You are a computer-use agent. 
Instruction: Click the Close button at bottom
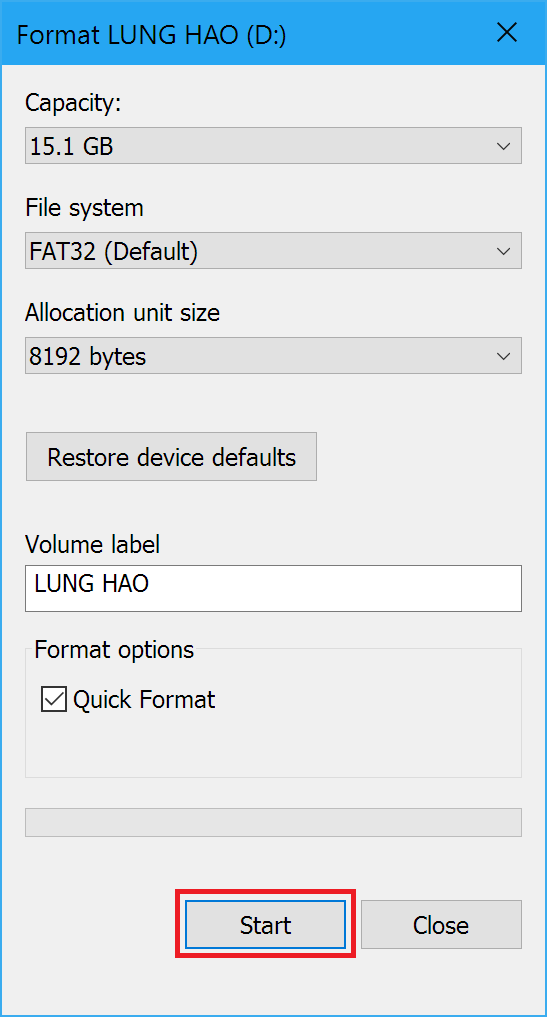click(441, 924)
